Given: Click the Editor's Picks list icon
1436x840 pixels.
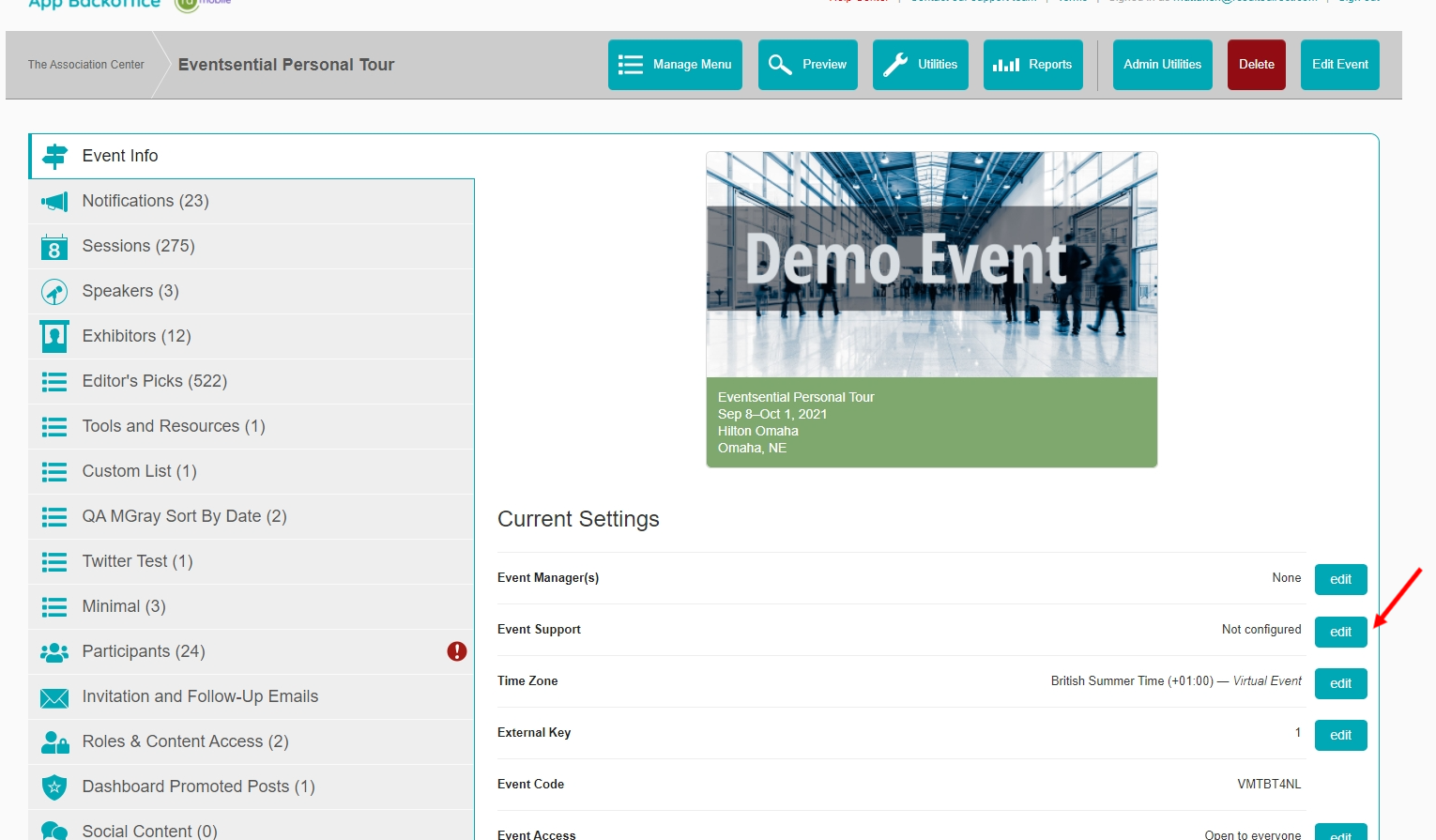Looking at the screenshot, I should click(x=54, y=381).
